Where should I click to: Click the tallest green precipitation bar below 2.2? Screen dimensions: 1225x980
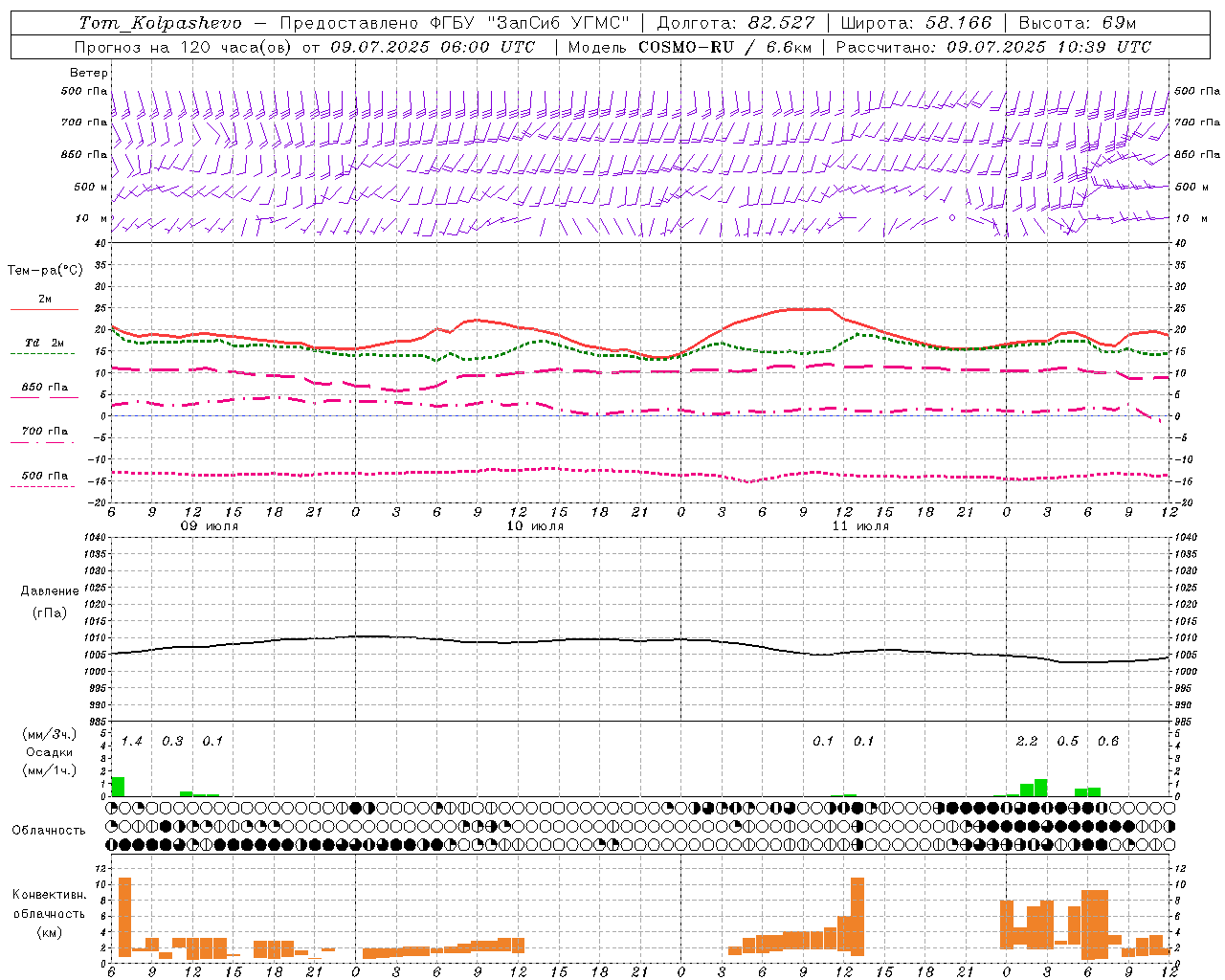pyautogui.click(x=1040, y=788)
